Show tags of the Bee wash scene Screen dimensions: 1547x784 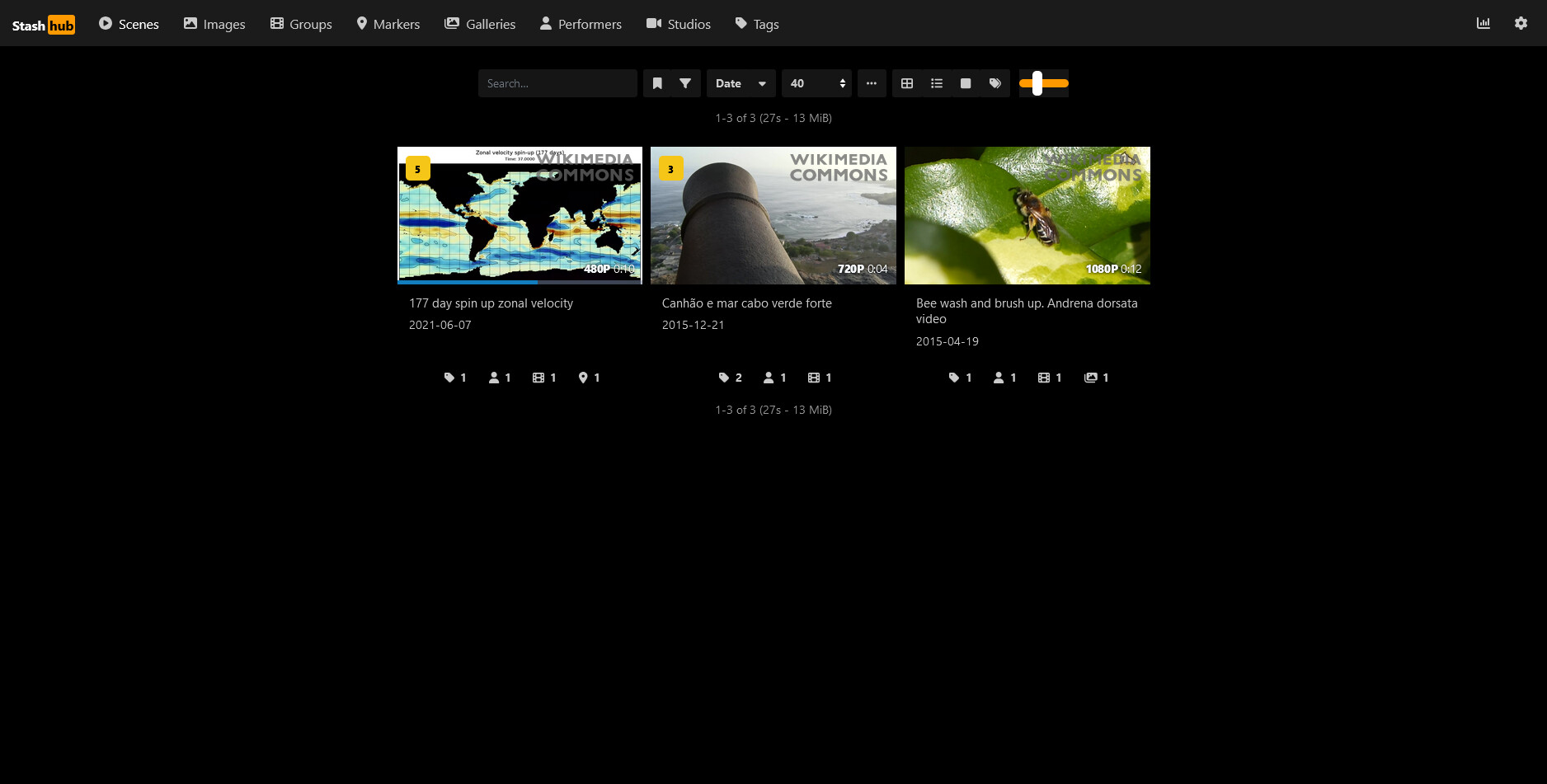point(961,378)
